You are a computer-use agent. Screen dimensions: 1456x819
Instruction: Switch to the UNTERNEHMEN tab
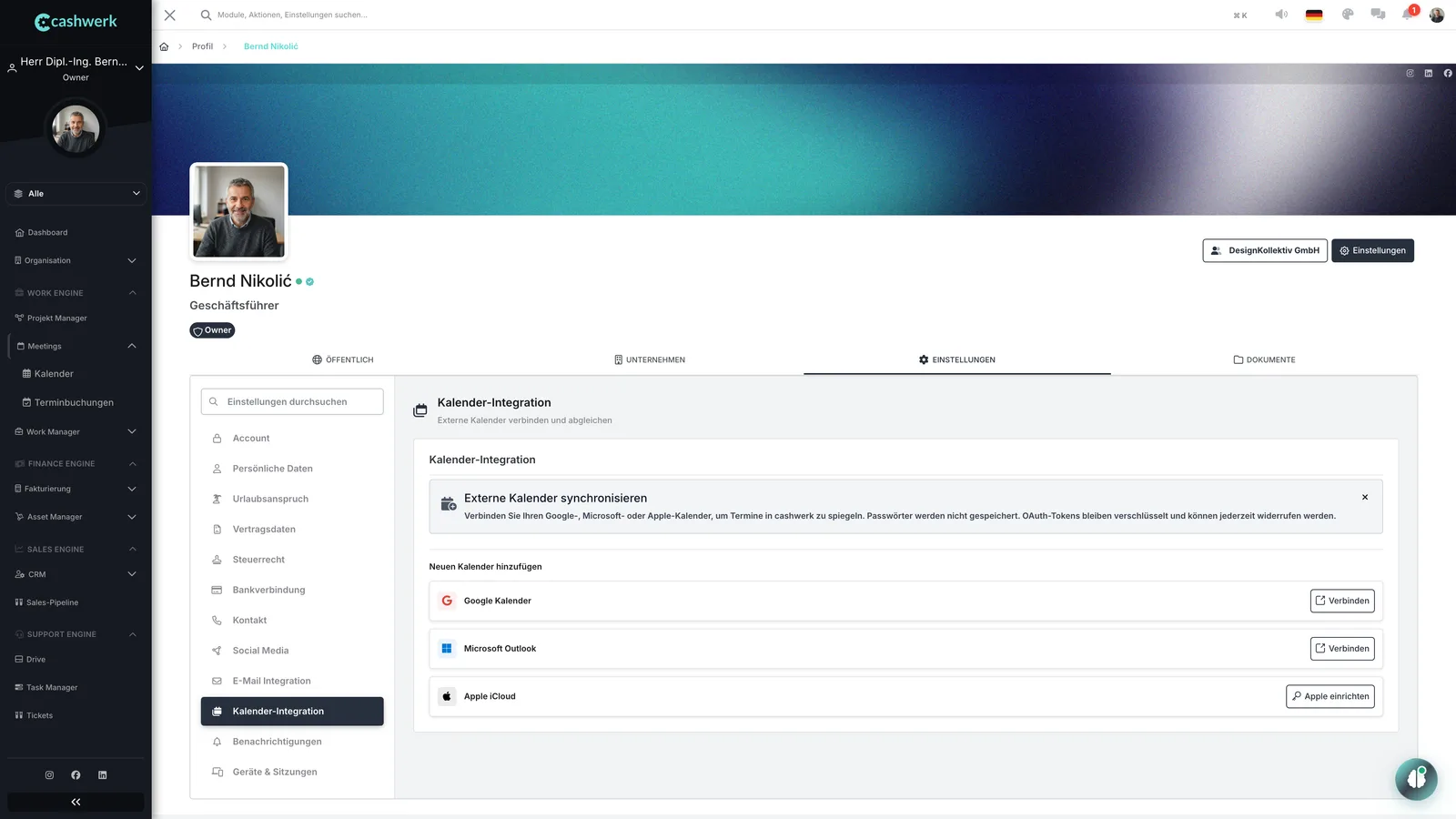(650, 359)
